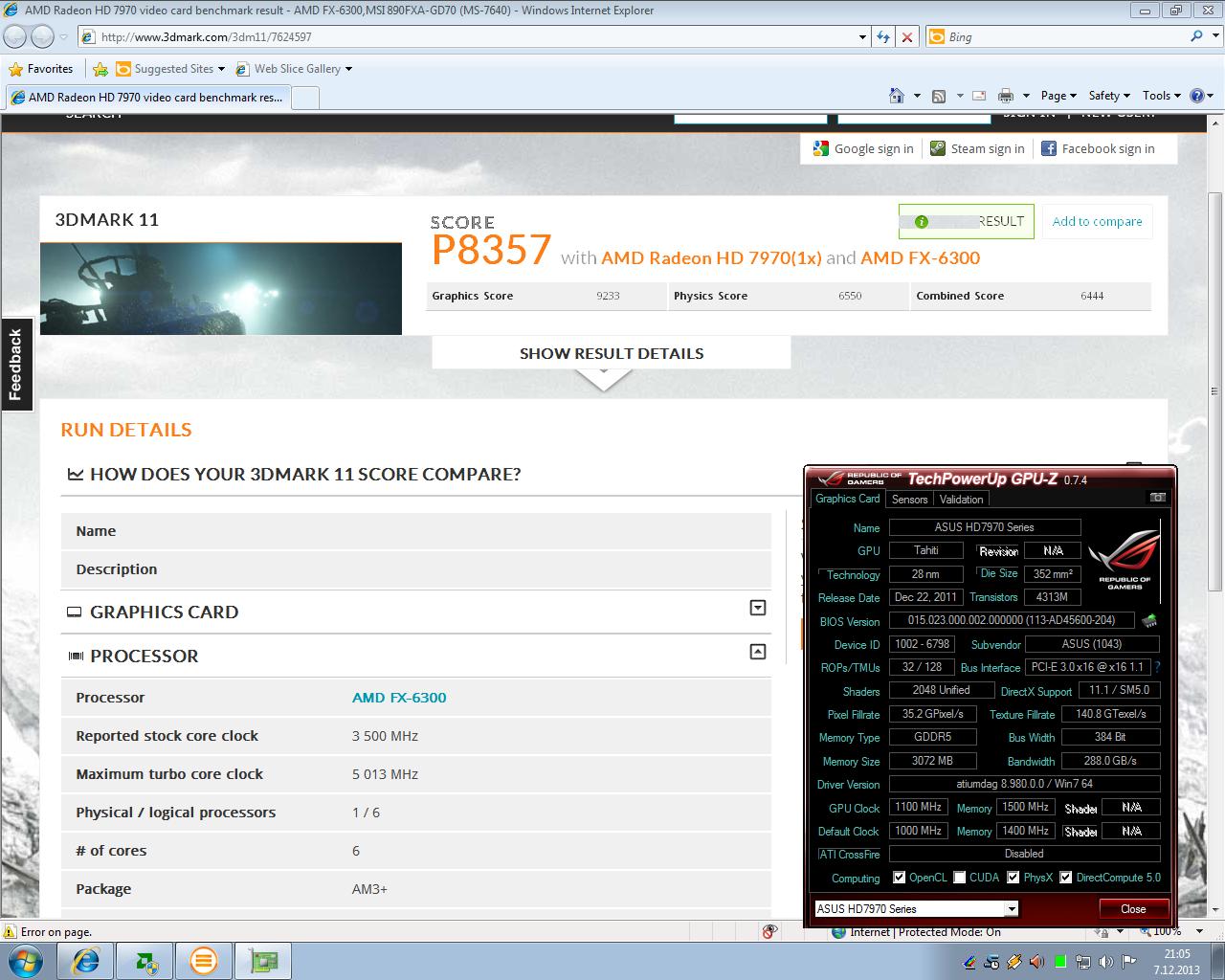Click the Feedback side tab
Image resolution: width=1225 pixels, height=980 pixels.
pos(15,365)
